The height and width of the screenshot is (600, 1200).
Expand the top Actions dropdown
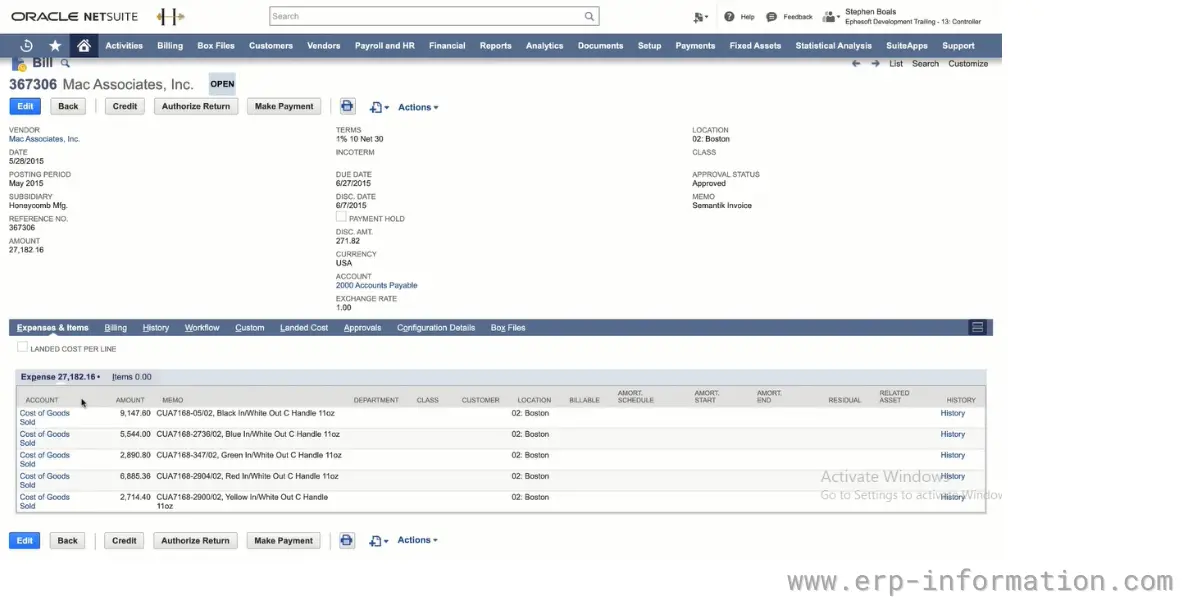coord(418,107)
